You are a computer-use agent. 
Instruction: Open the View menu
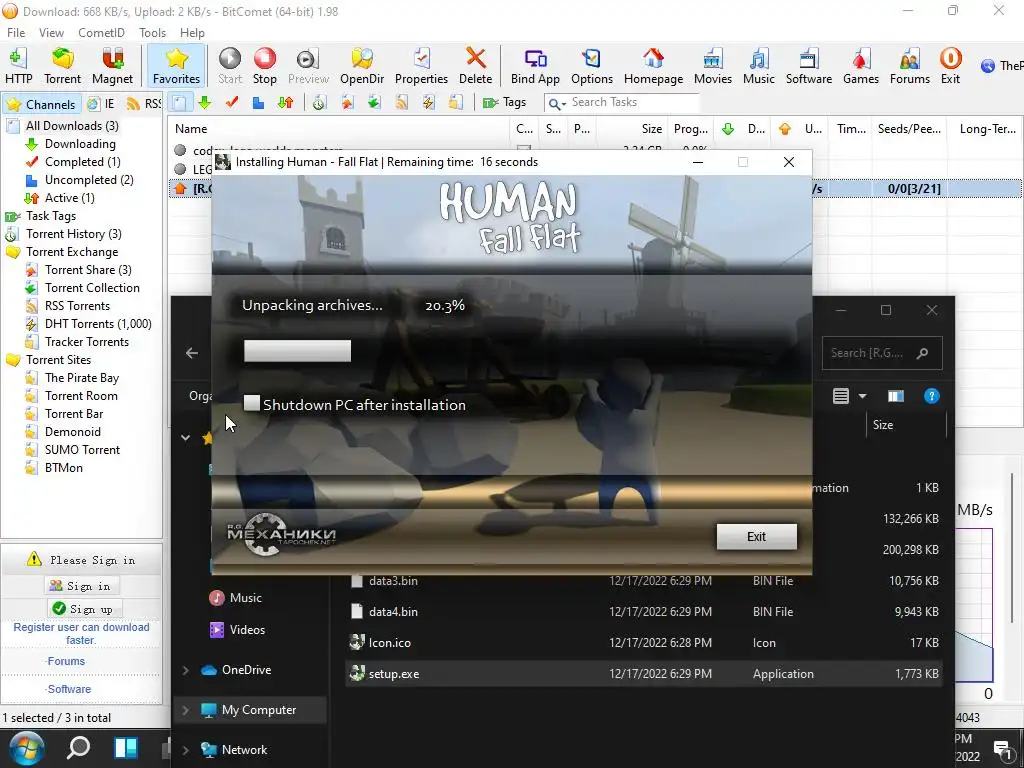coord(51,33)
